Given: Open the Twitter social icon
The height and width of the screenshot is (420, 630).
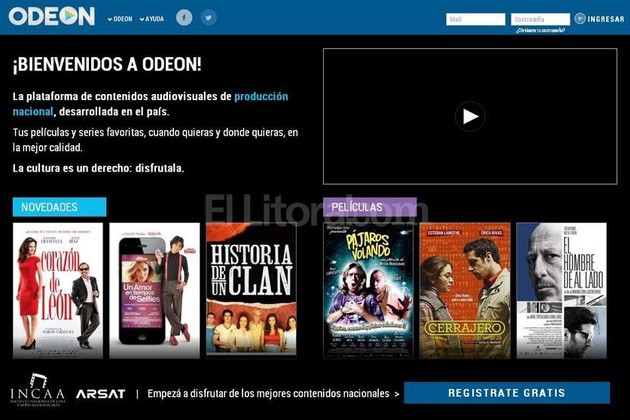Looking at the screenshot, I should pos(208,18).
